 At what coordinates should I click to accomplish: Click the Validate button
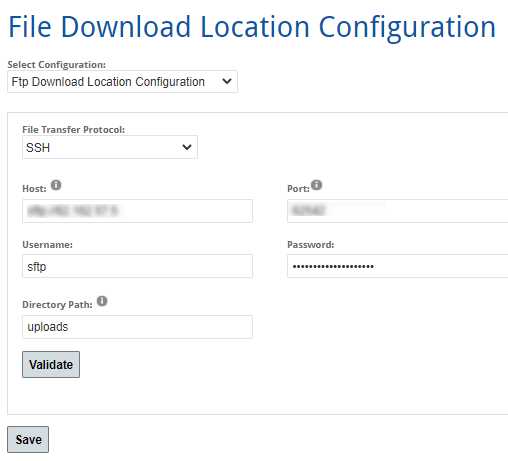coord(51,364)
